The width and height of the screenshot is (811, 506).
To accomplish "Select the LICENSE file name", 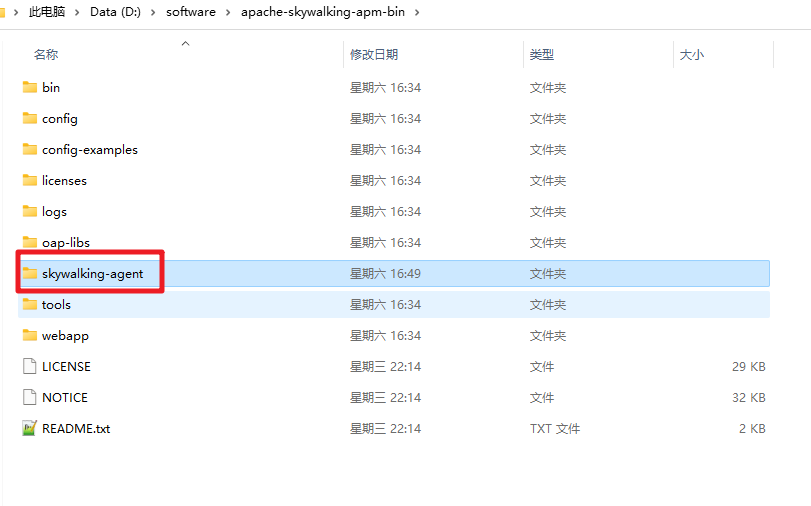I will pyautogui.click(x=66, y=367).
